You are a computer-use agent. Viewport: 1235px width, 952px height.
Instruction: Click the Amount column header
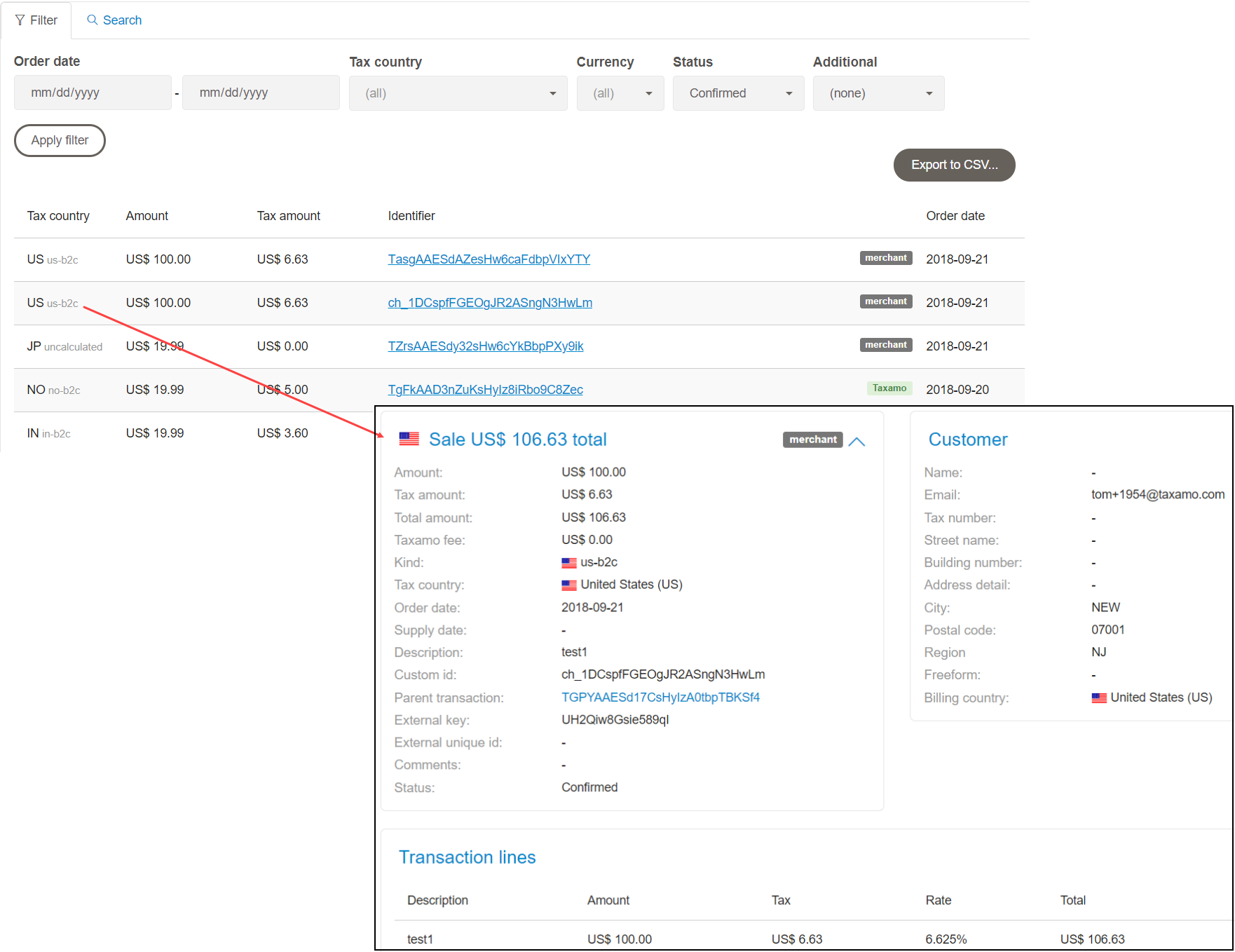point(147,216)
